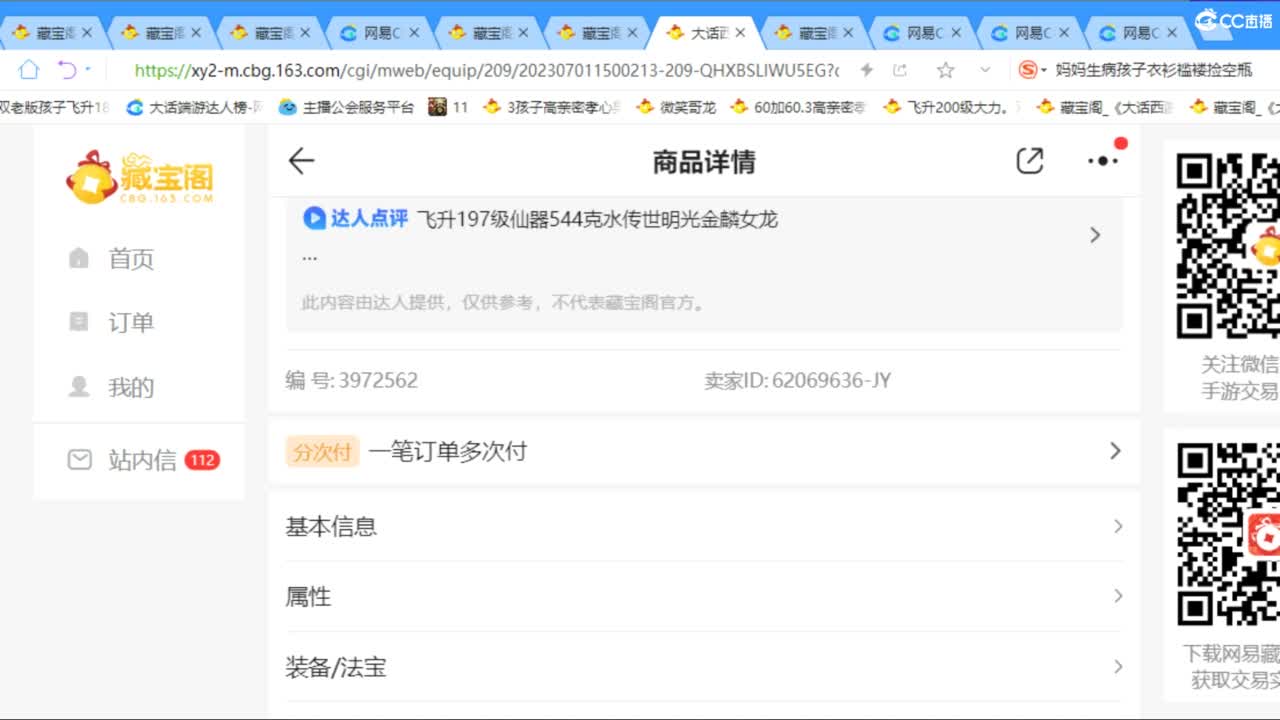Open the 60加60.3高亲密孝 bookmark
The height and width of the screenshot is (720, 1280).
pos(799,107)
